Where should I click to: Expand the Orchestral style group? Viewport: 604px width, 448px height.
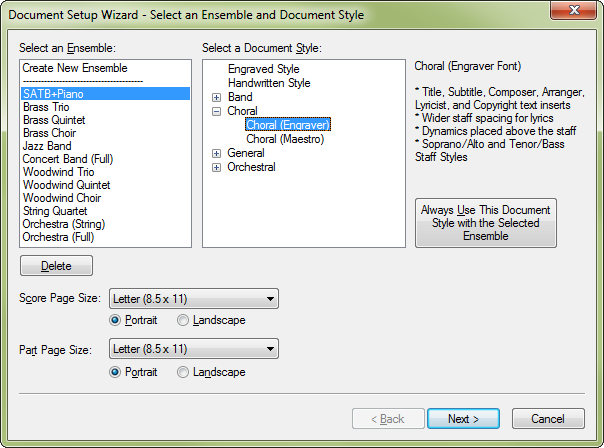pyautogui.click(x=216, y=168)
